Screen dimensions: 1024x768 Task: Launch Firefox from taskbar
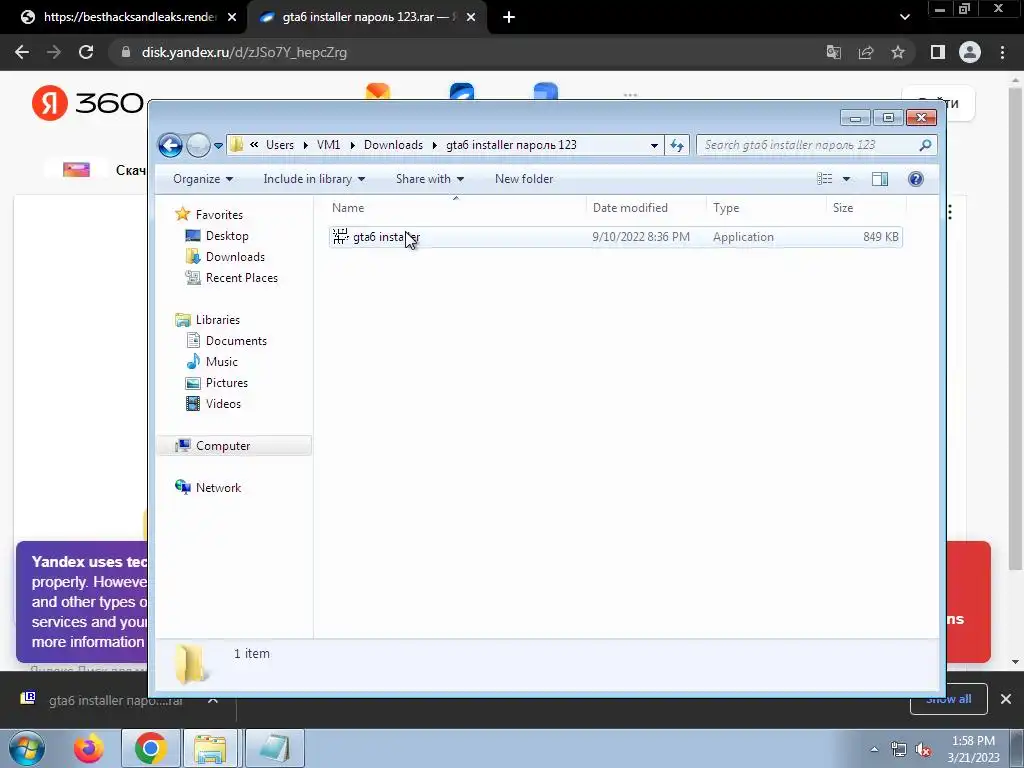tap(89, 748)
